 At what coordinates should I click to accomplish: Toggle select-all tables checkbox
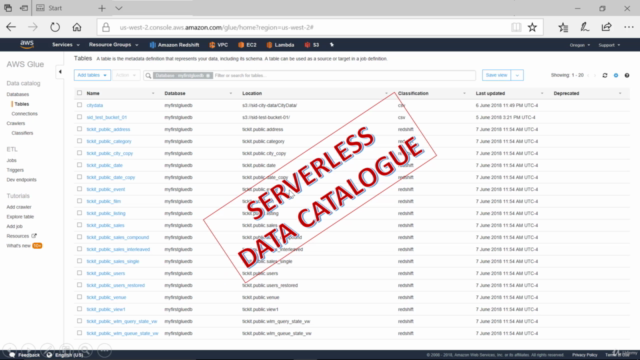pos(79,93)
